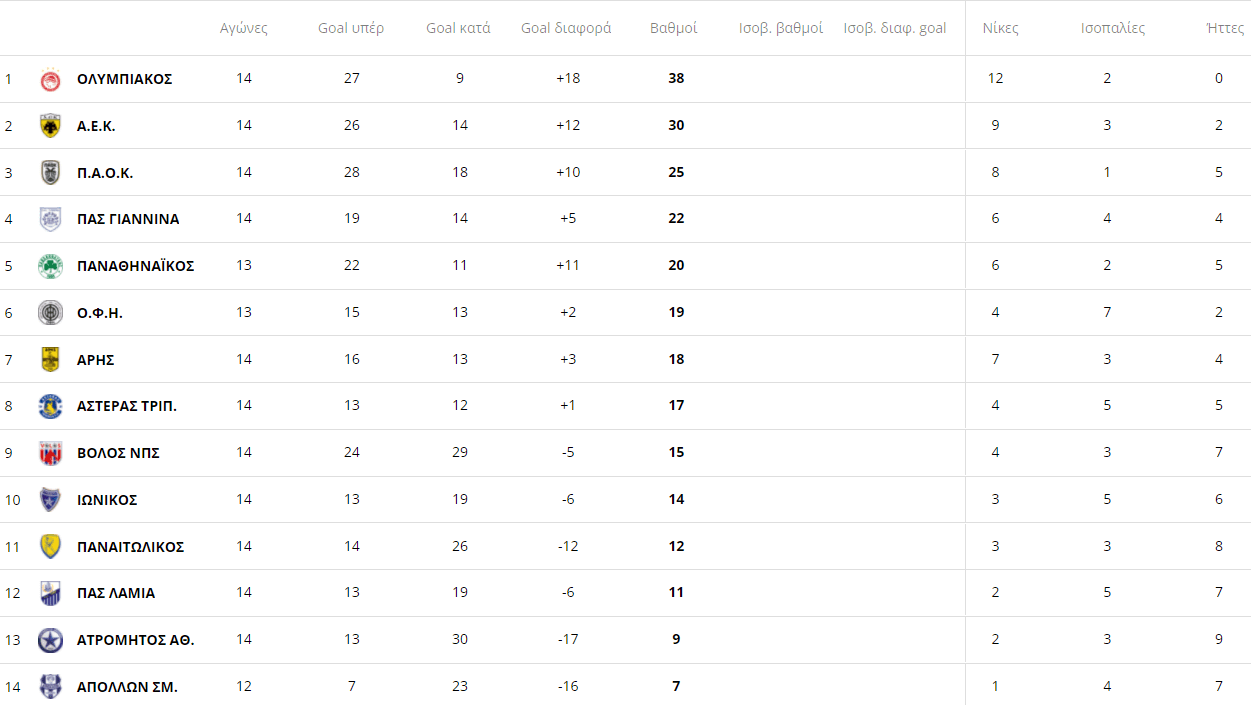Image resolution: width=1251 pixels, height=705 pixels.
Task: Sort by Goal υπέρ column header
Action: pos(351,28)
